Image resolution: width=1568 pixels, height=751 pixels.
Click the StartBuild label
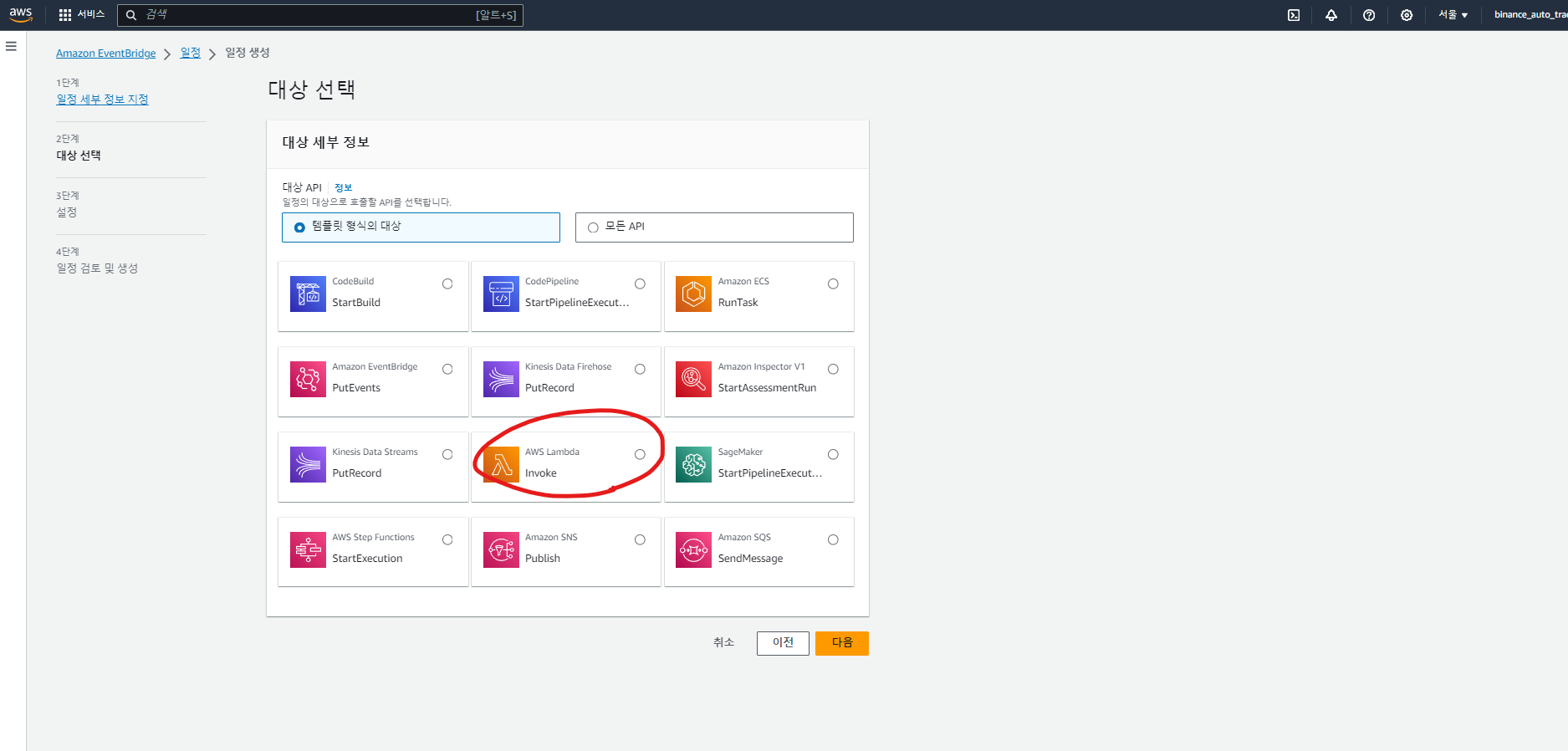tap(356, 303)
